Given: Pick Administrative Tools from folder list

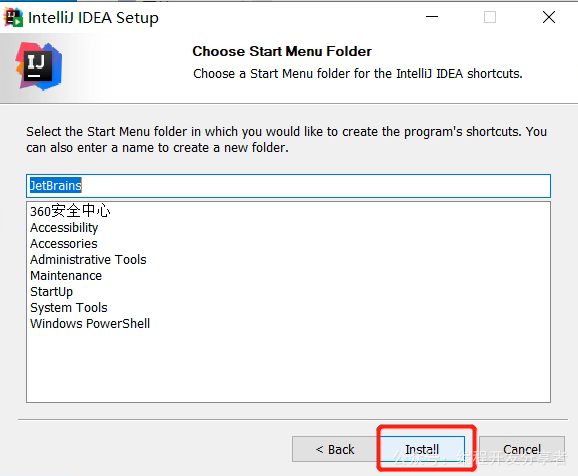Looking at the screenshot, I should pos(88,260).
